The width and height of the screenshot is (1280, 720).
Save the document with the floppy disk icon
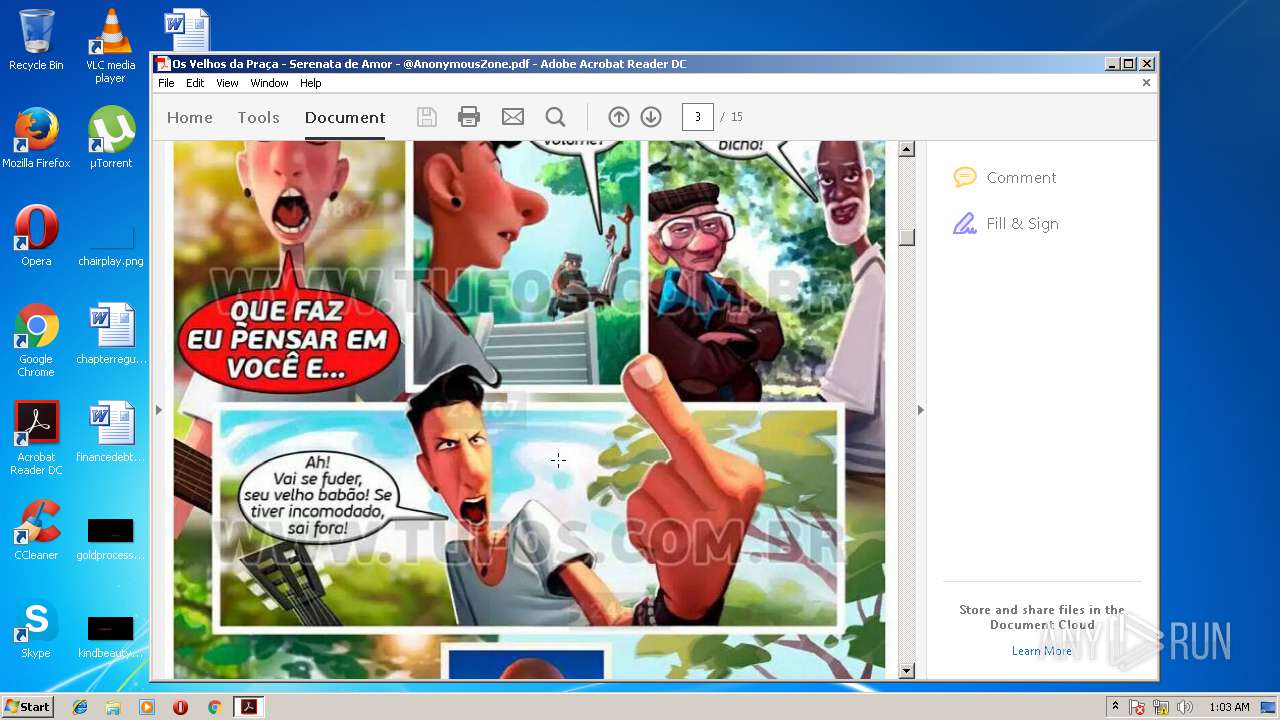coord(427,117)
